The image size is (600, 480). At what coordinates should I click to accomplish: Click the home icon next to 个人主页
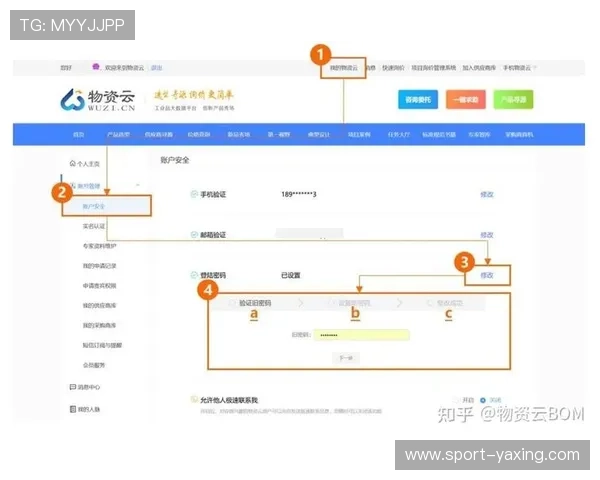tap(72, 163)
